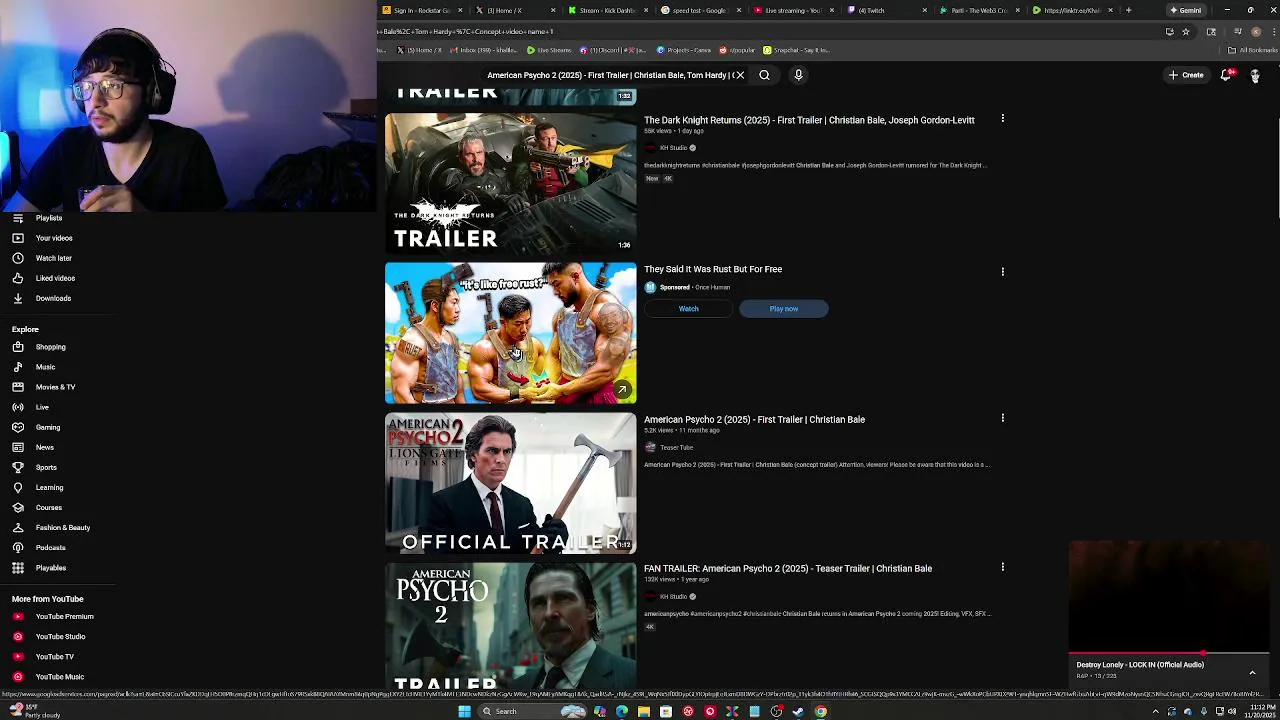The image size is (1280, 720).
Task: Open Movies & TV under Explore
Action: [57, 387]
